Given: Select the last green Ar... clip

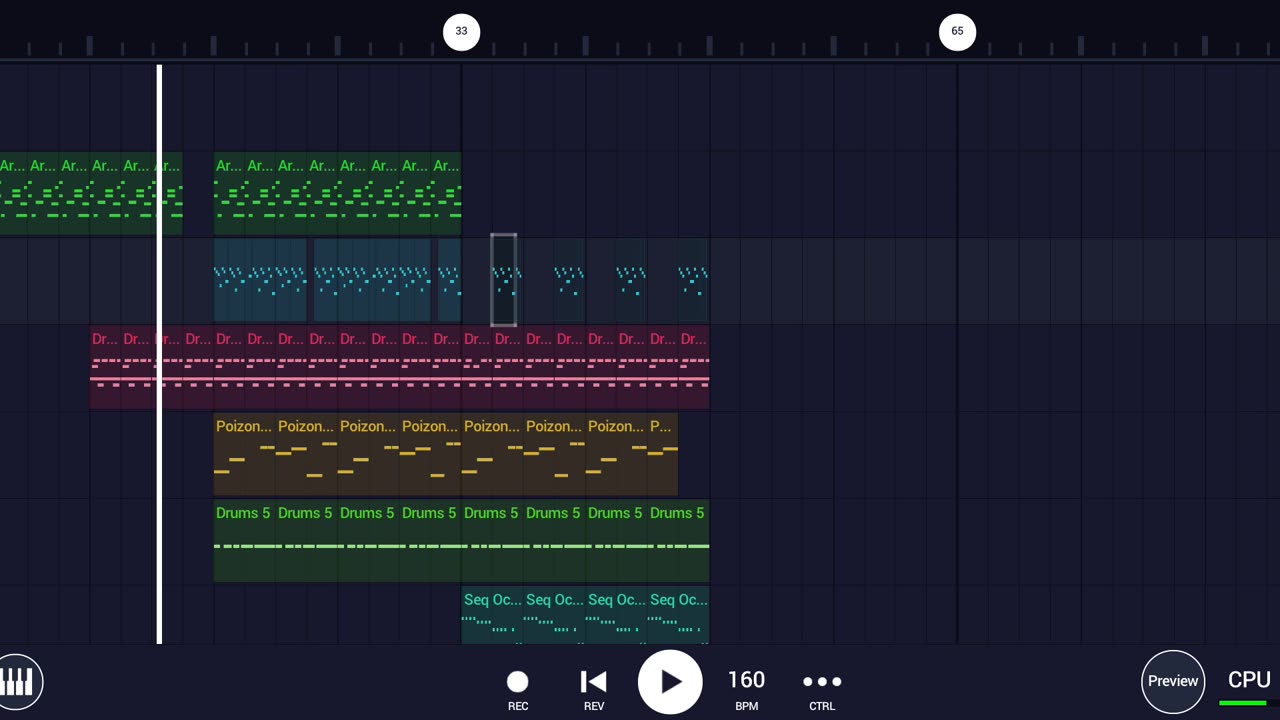Looking at the screenshot, I should (446, 194).
